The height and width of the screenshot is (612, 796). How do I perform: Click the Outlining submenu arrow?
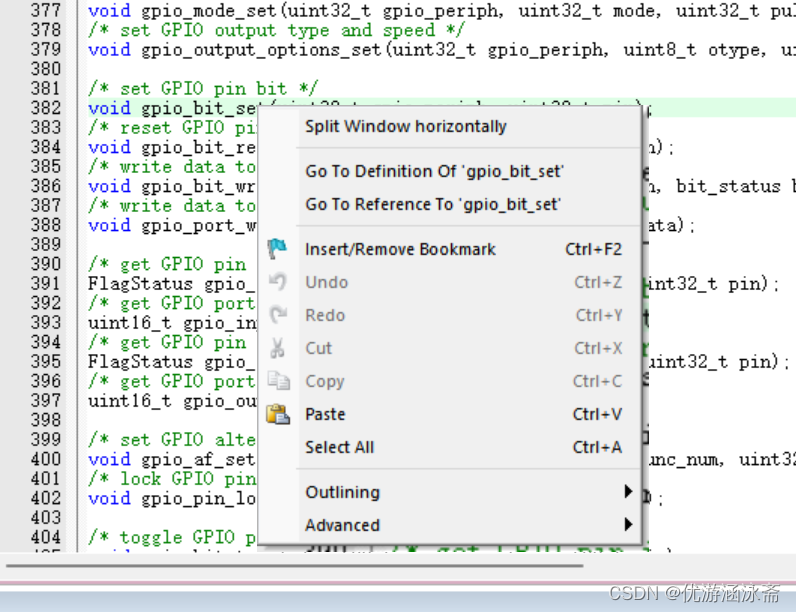[628, 491]
